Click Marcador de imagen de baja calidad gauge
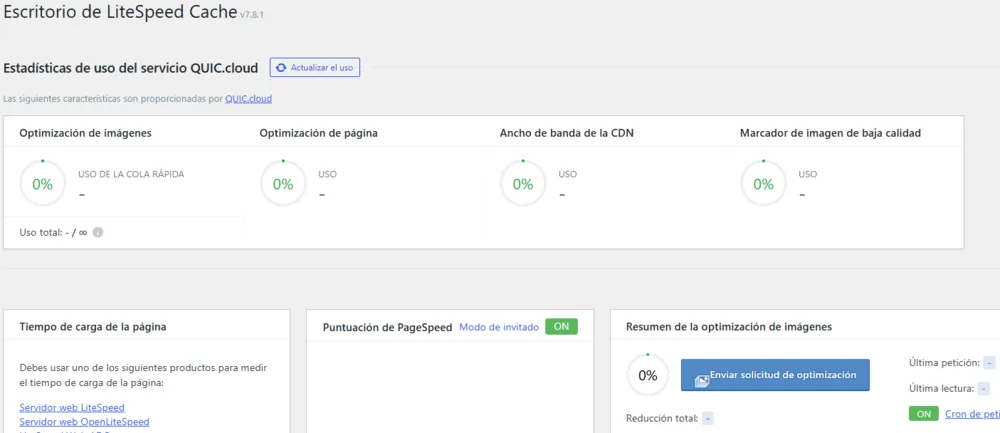 [763, 184]
